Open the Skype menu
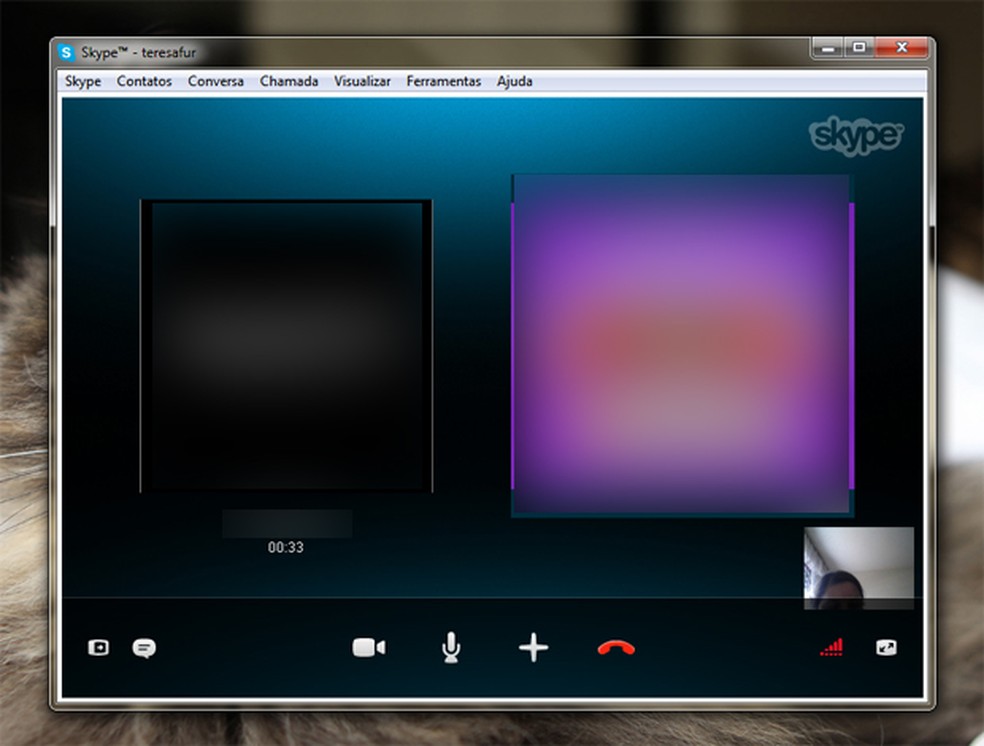This screenshot has width=984, height=746. (83, 82)
